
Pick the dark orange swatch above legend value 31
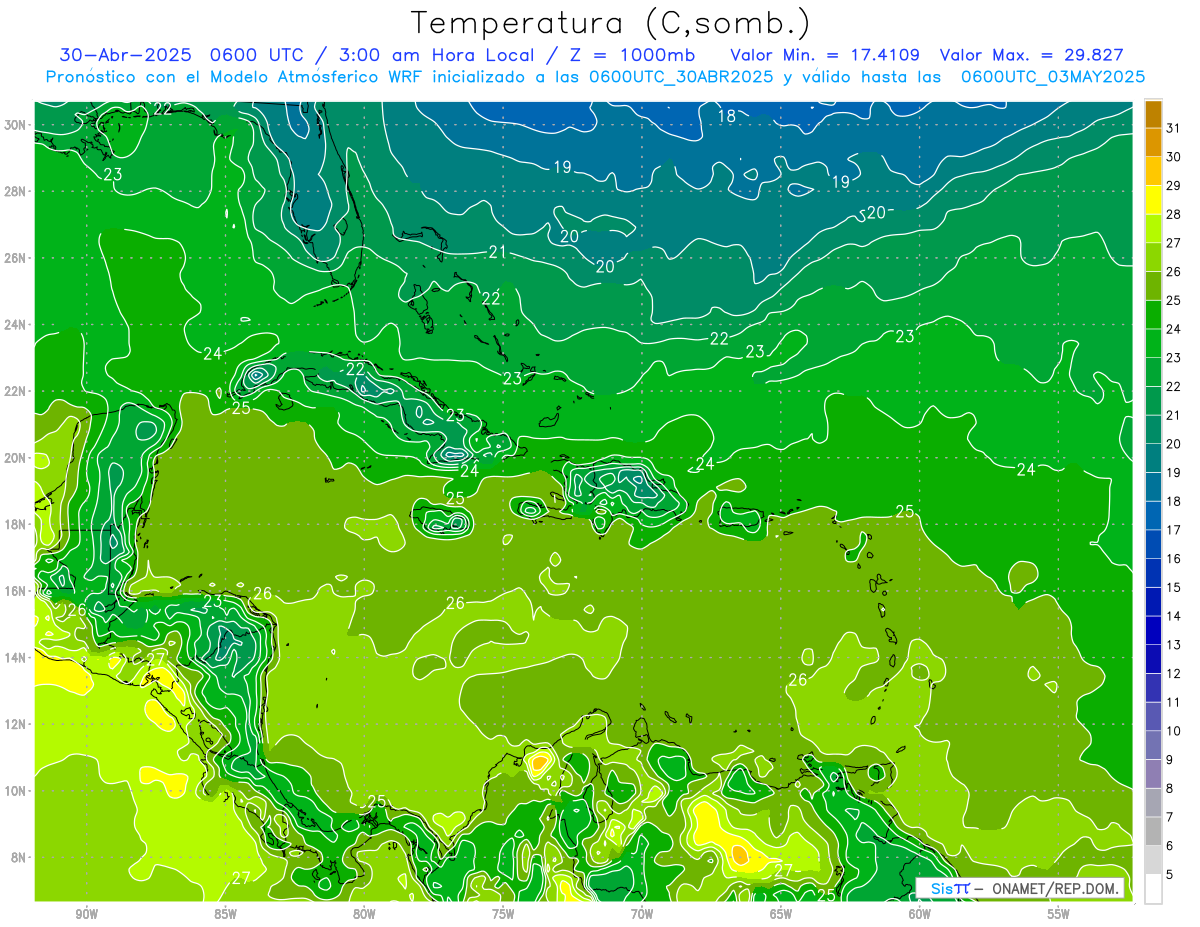tap(1153, 114)
